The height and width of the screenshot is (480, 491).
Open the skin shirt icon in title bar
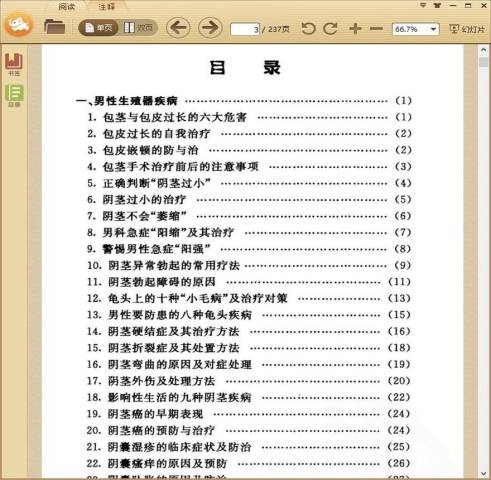click(x=437, y=5)
